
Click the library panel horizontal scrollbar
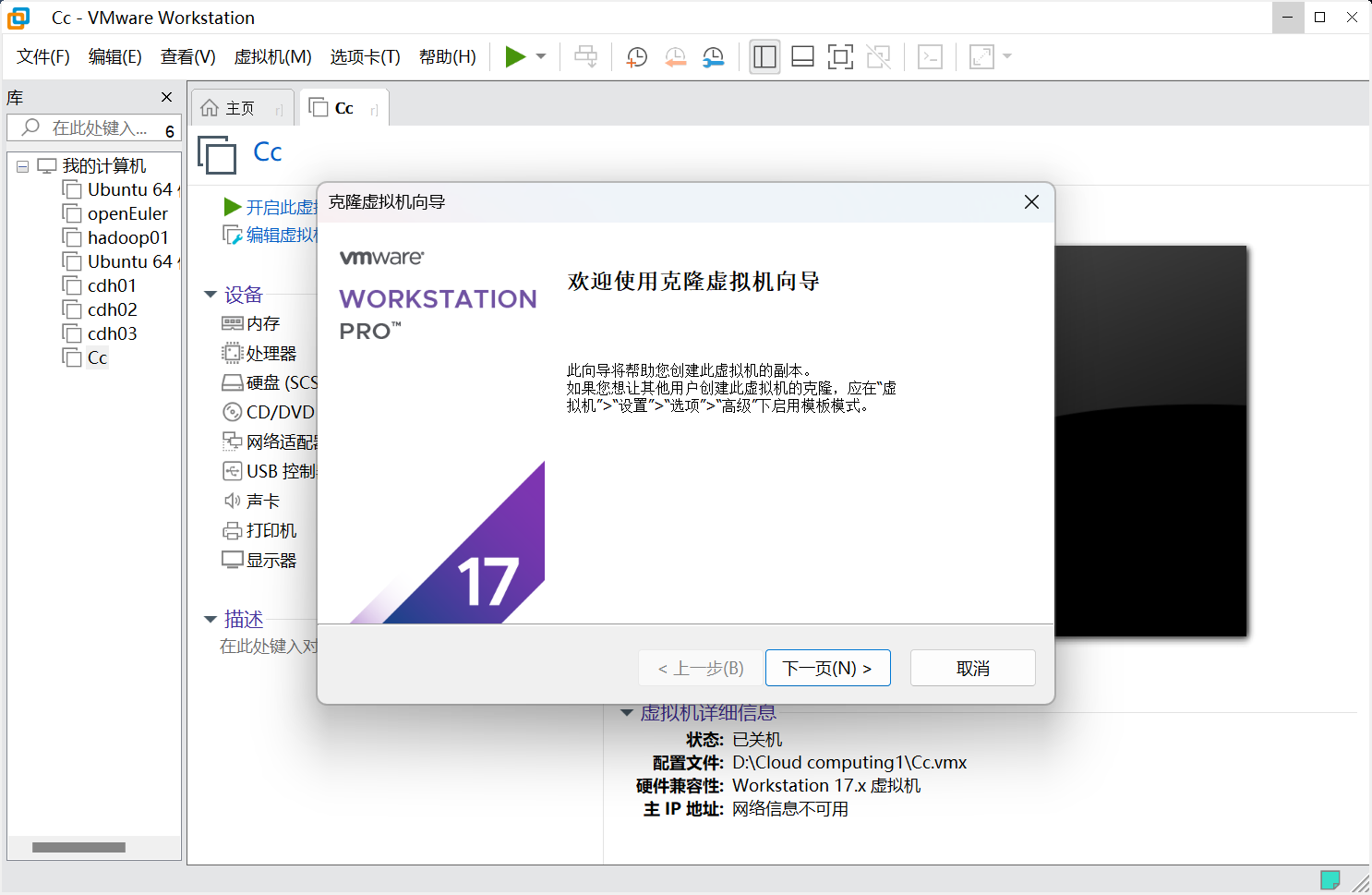78,847
